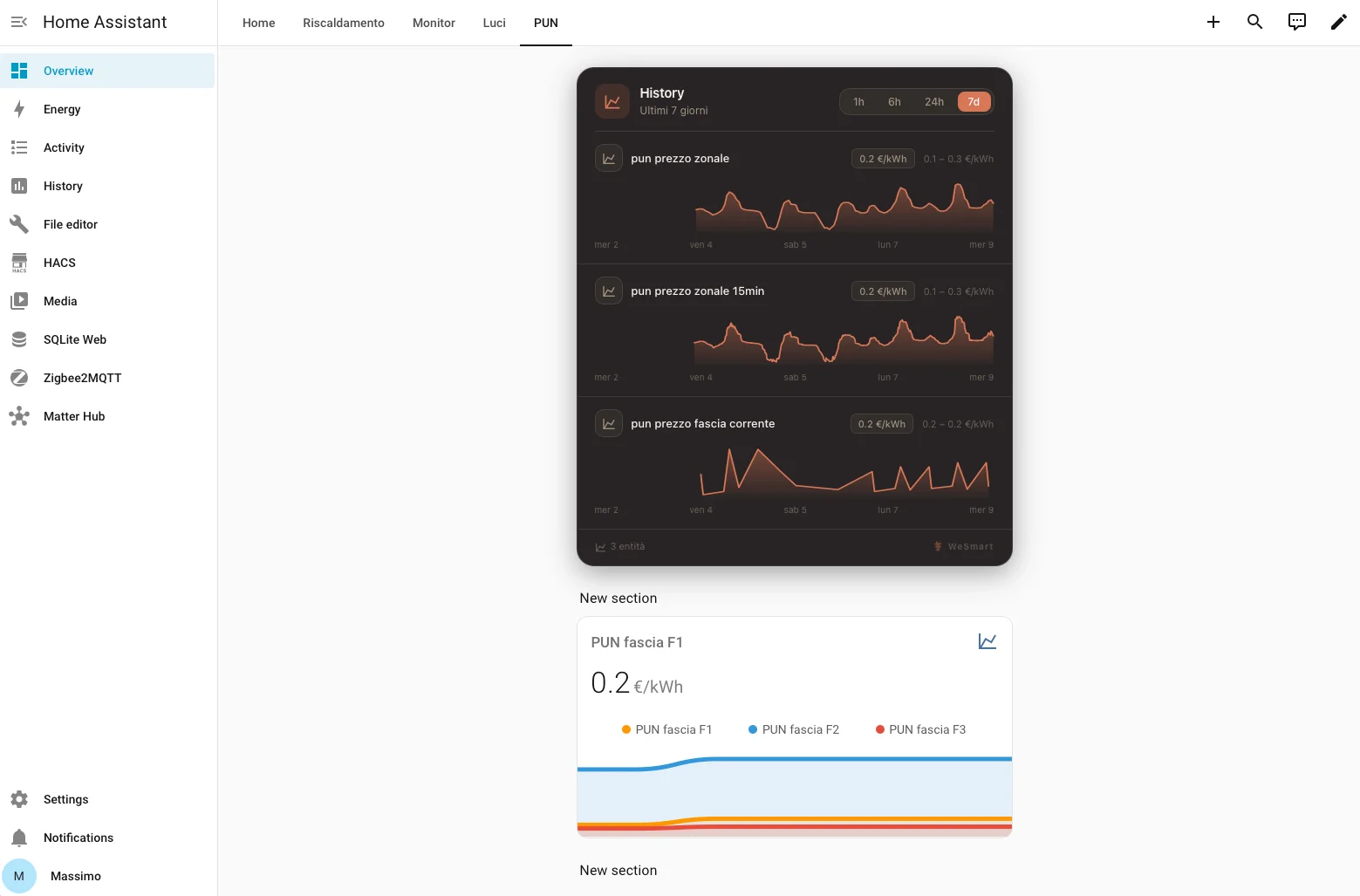Click the File editor wrench icon

(19, 224)
